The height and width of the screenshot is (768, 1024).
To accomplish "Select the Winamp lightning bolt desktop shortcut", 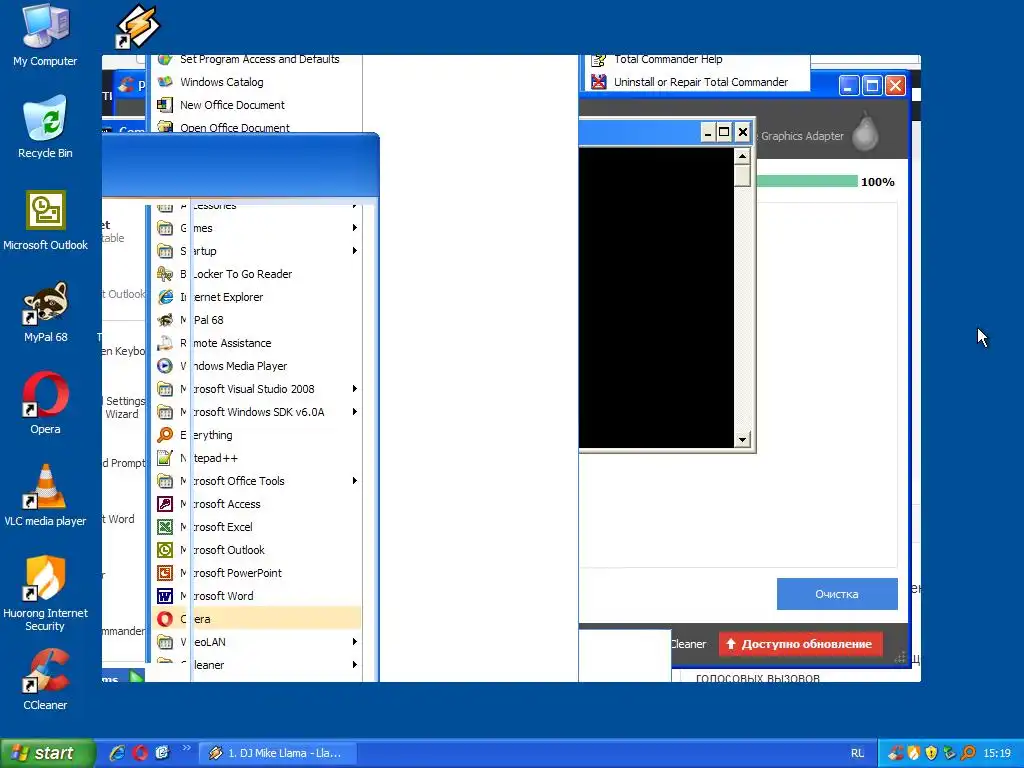I will click(x=138, y=26).
